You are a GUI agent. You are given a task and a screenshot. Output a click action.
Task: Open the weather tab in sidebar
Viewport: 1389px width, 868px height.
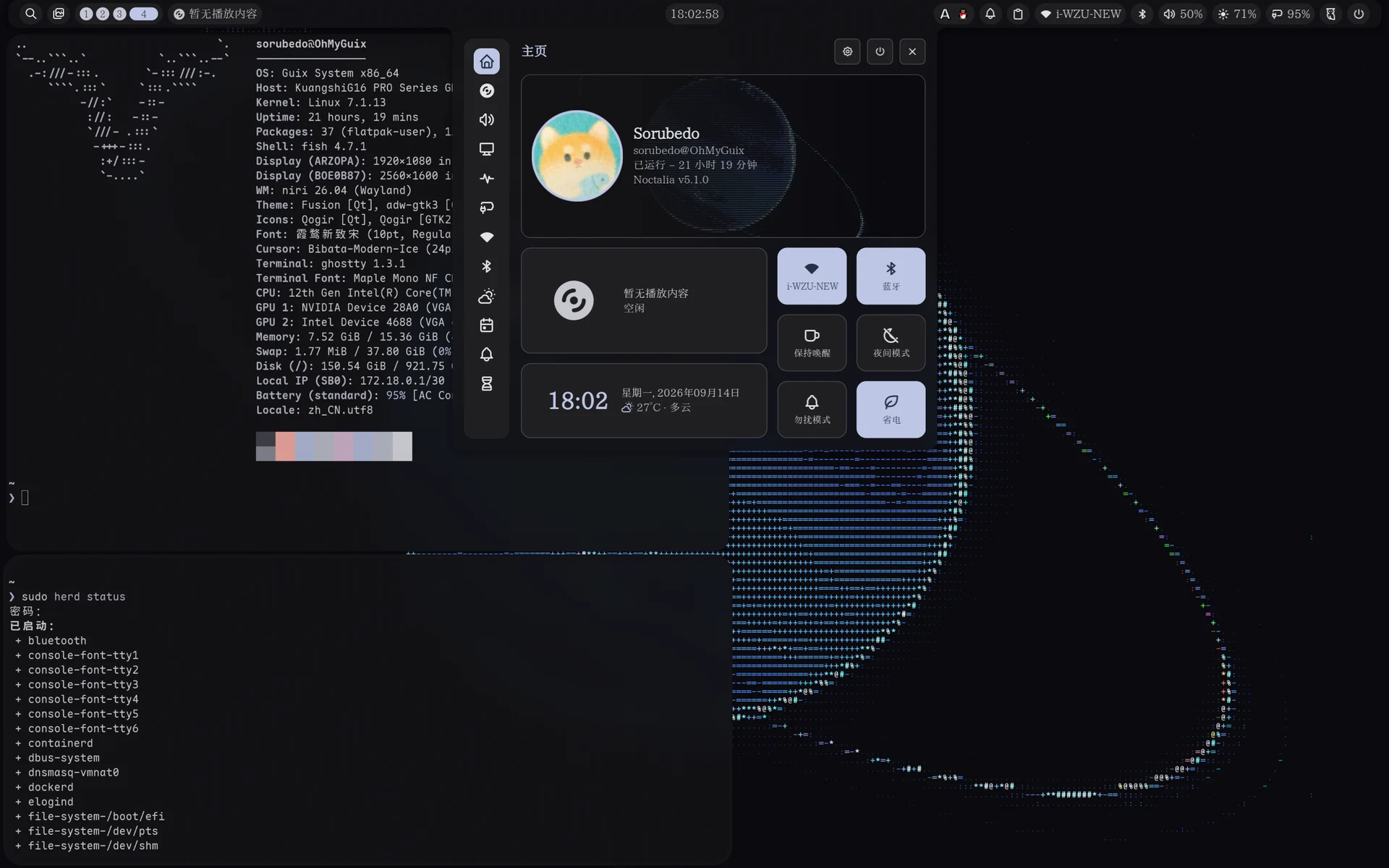(x=486, y=296)
